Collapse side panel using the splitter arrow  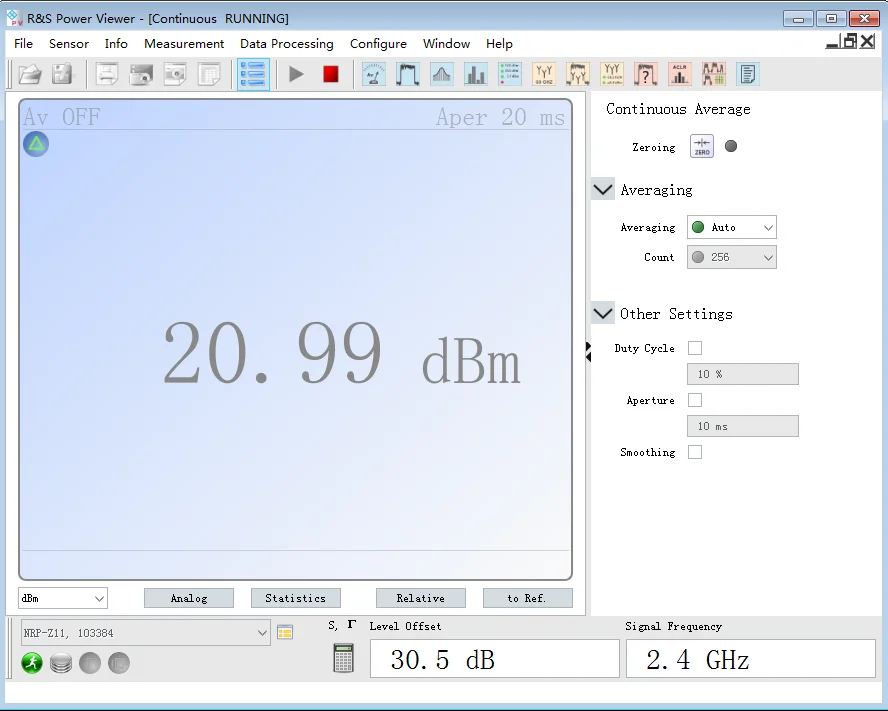pos(588,352)
